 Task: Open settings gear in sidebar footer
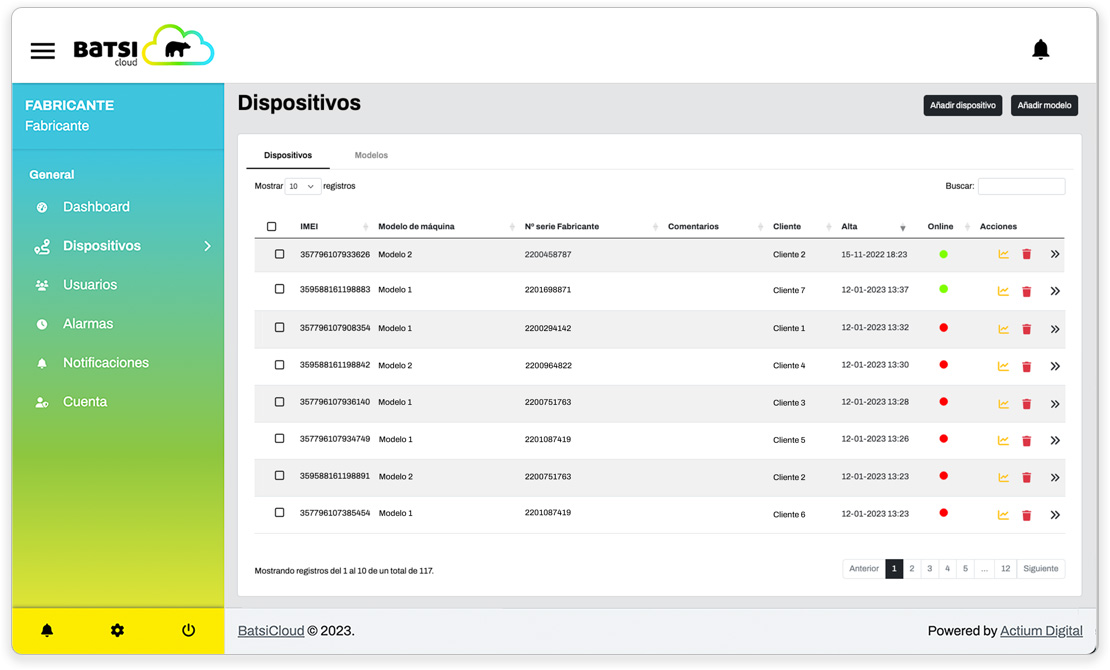coord(117,630)
